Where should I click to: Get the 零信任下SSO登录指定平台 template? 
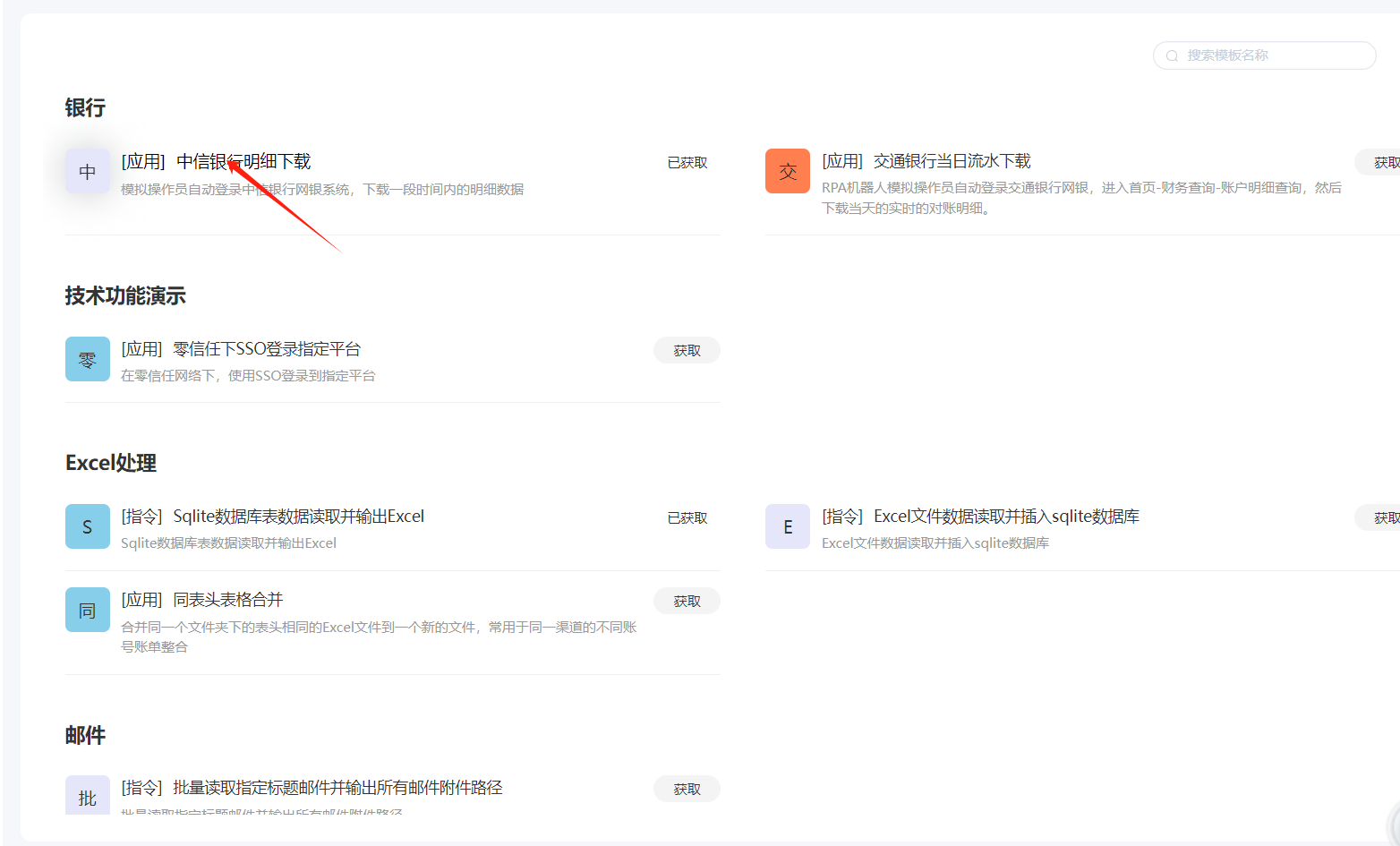pos(687,351)
